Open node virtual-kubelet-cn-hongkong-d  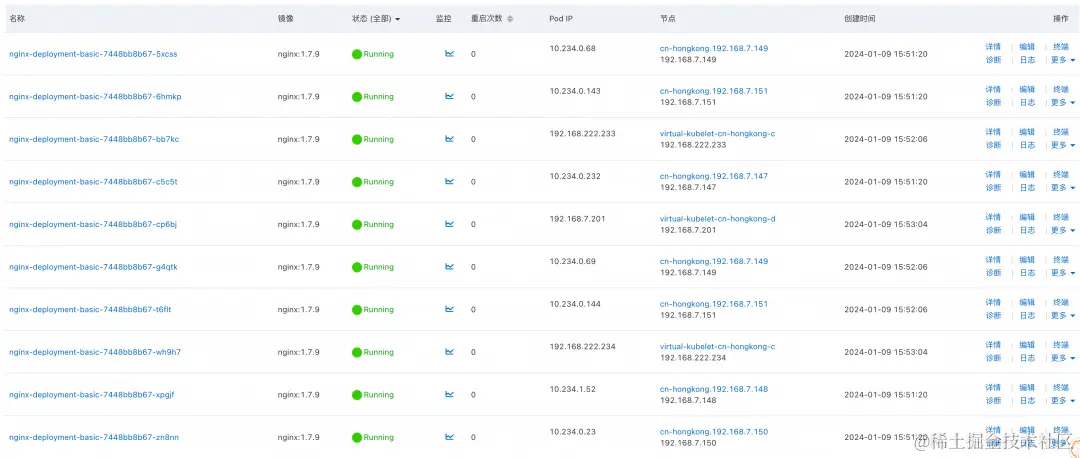[x=718, y=219]
